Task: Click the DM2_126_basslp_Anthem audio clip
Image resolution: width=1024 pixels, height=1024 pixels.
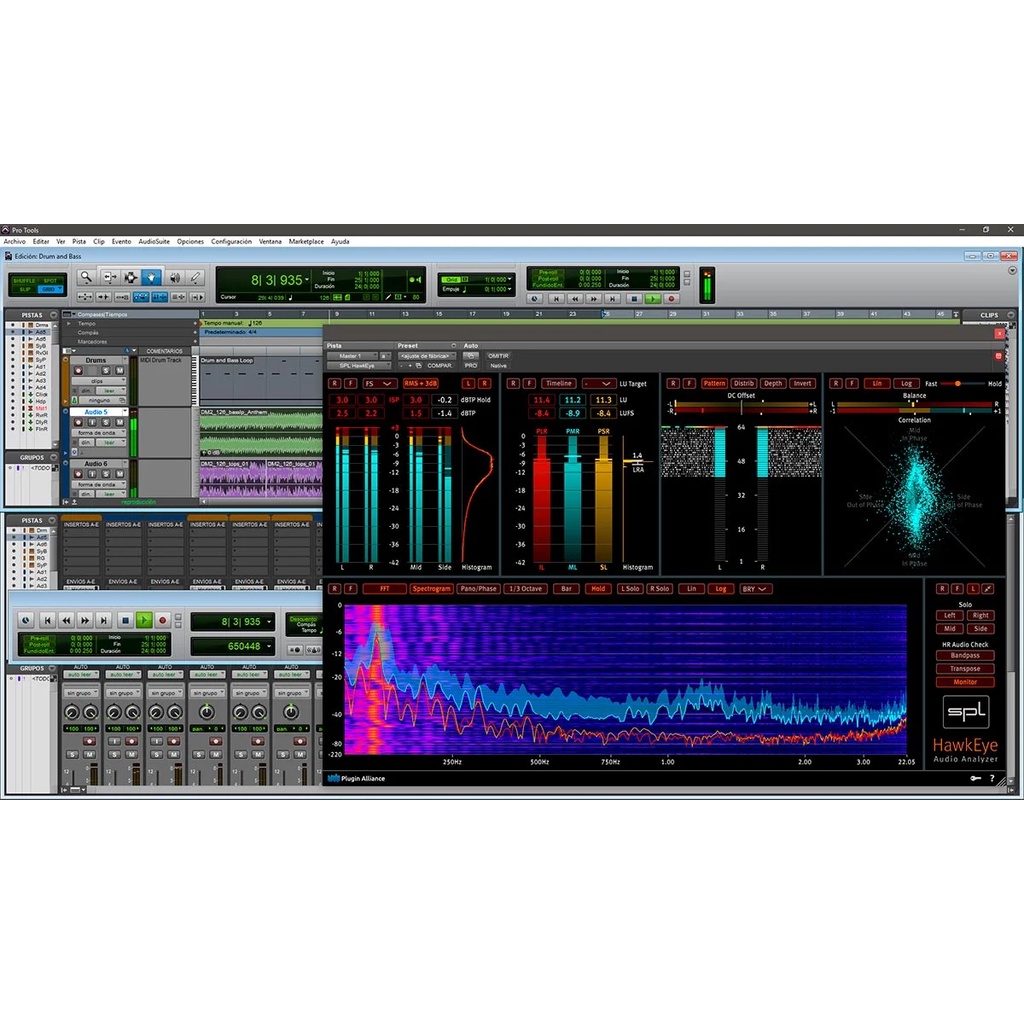Action: [x=261, y=432]
